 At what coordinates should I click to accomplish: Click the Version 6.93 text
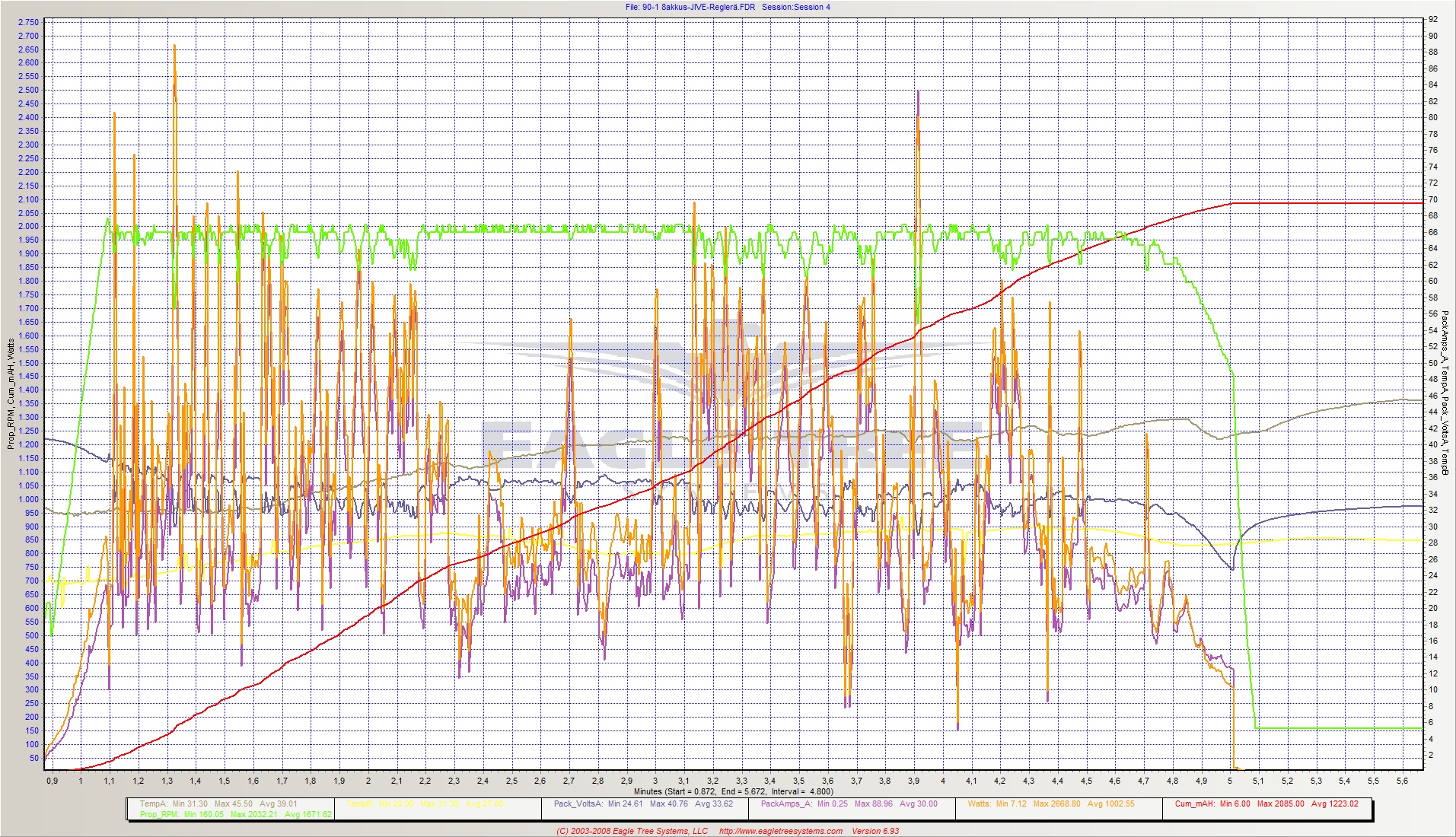point(875,831)
